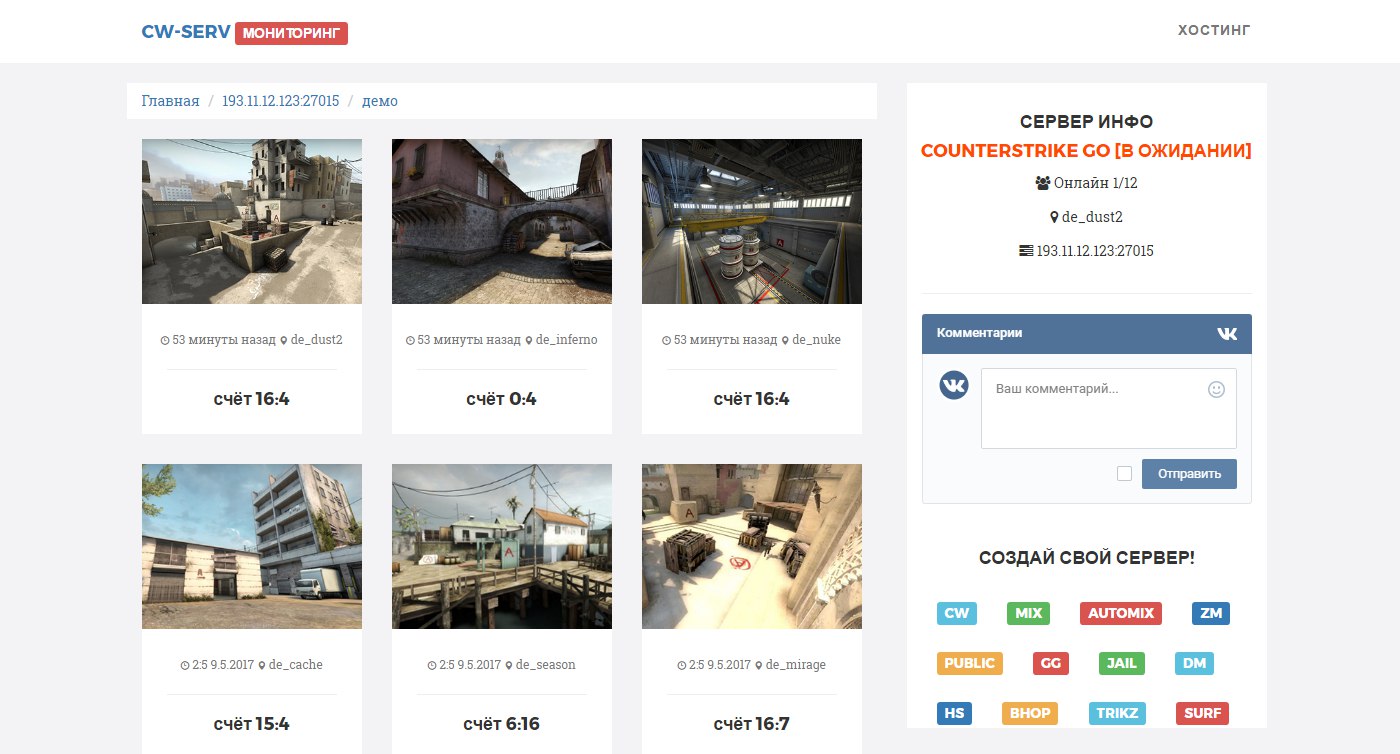Open the de_dust2 demo thumbnail
Screen dimensions: 1400x754
pos(252,221)
